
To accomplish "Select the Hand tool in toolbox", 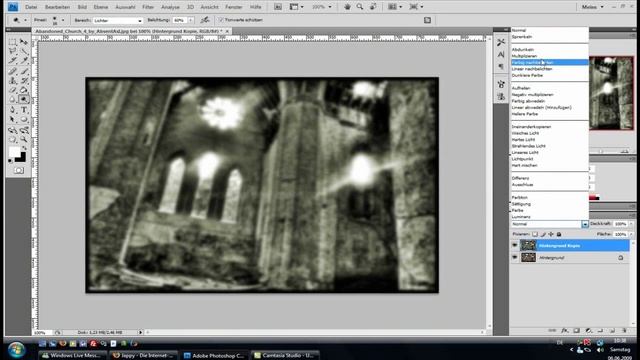I will click(12, 140).
